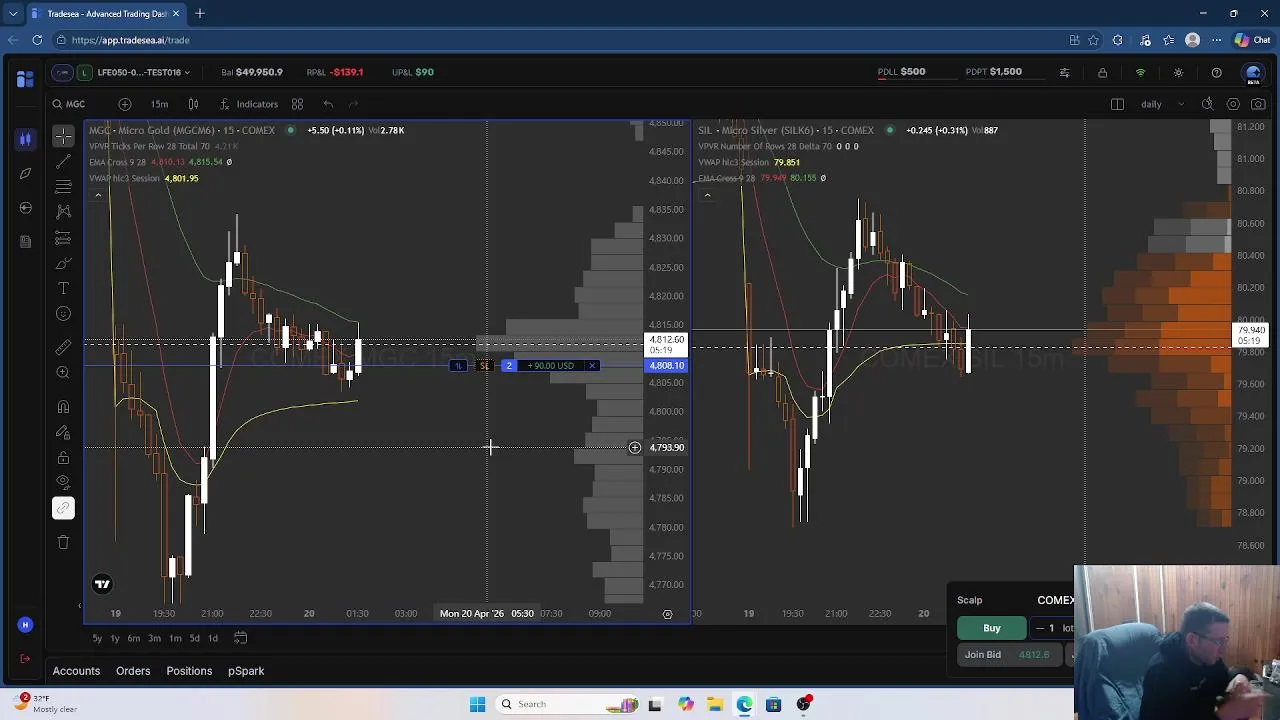
Task: Open the journal document icon in sidebar
Action: [x=25, y=241]
